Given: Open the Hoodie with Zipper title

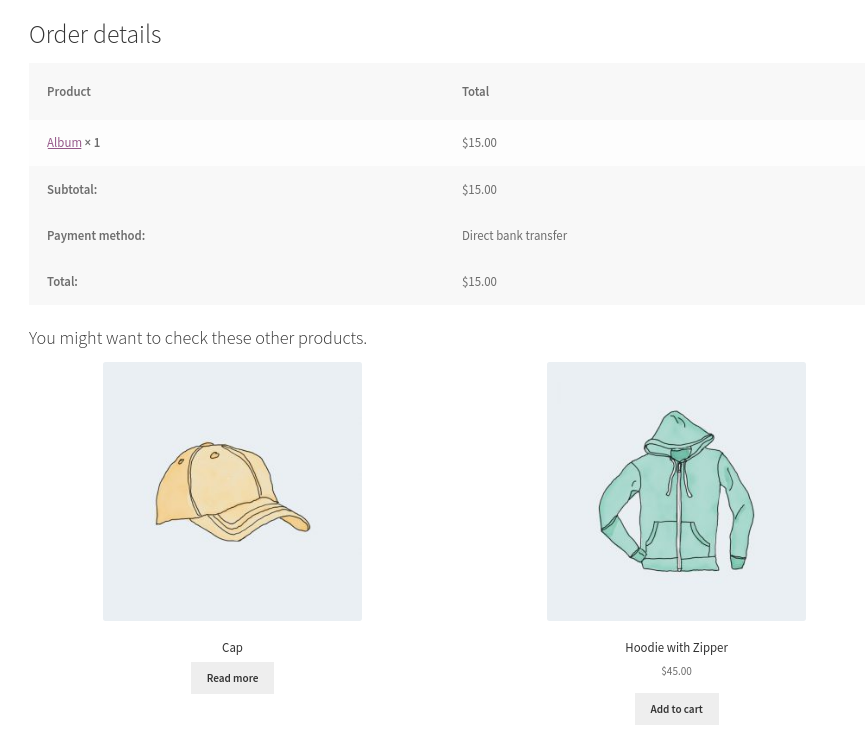Looking at the screenshot, I should pyautogui.click(x=676, y=648).
